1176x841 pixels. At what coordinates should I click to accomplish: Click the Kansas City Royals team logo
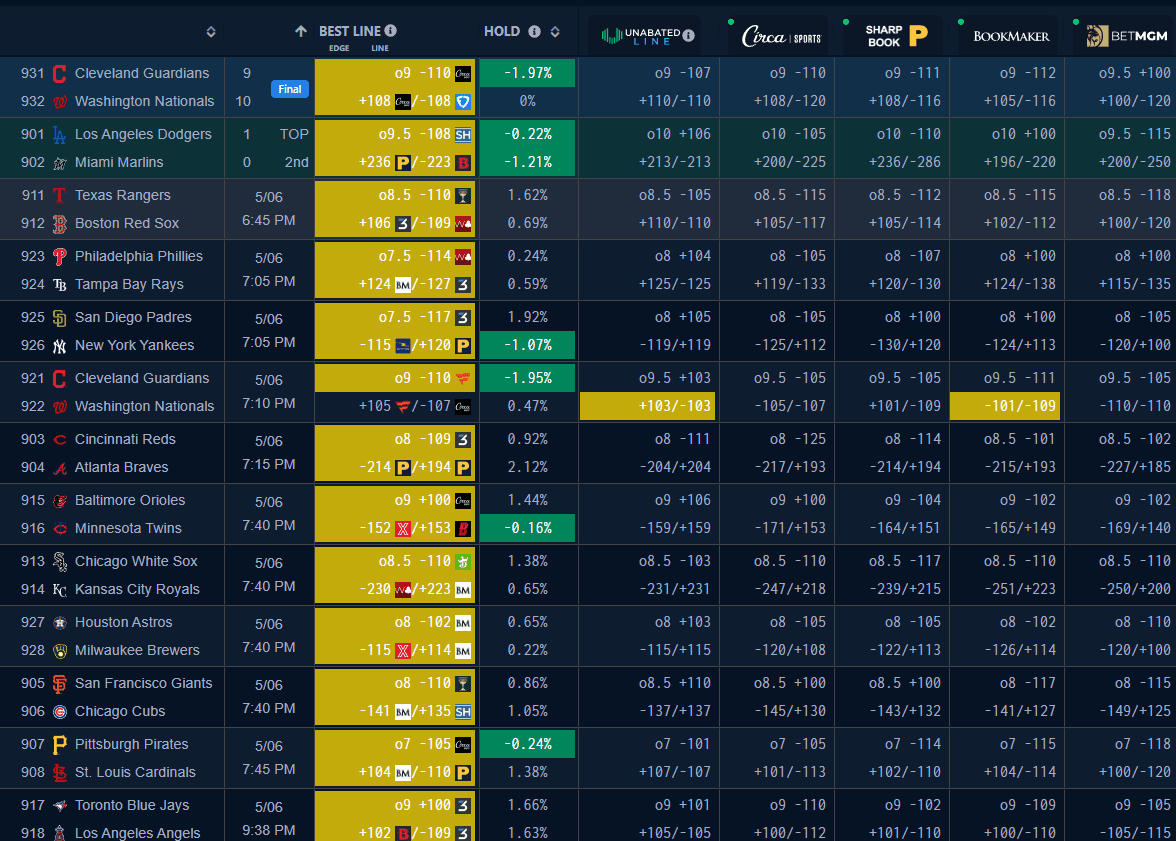click(60, 590)
